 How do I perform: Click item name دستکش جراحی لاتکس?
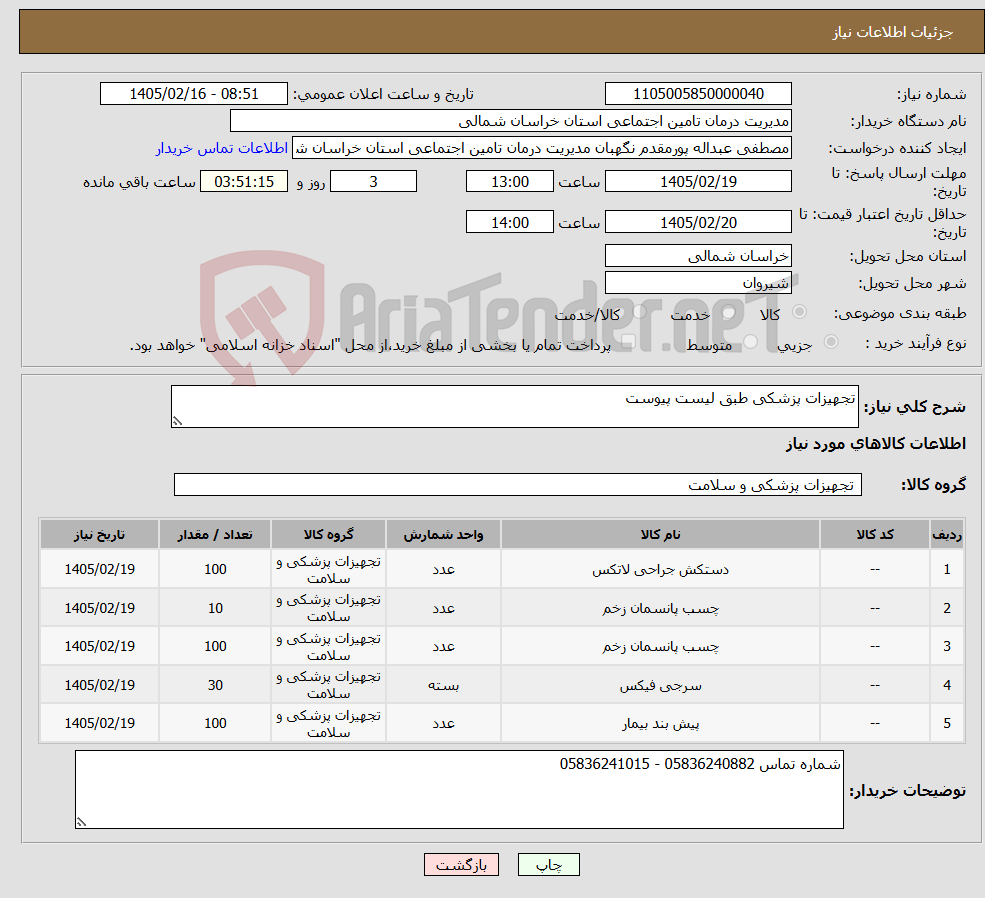pyautogui.click(x=660, y=570)
